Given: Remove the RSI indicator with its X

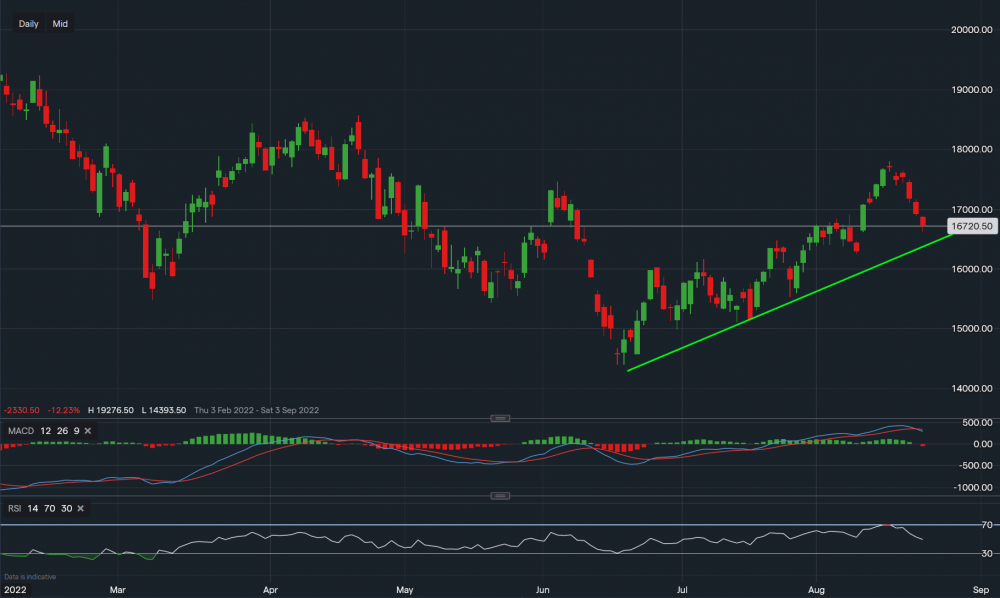Looking at the screenshot, I should pos(83,509).
